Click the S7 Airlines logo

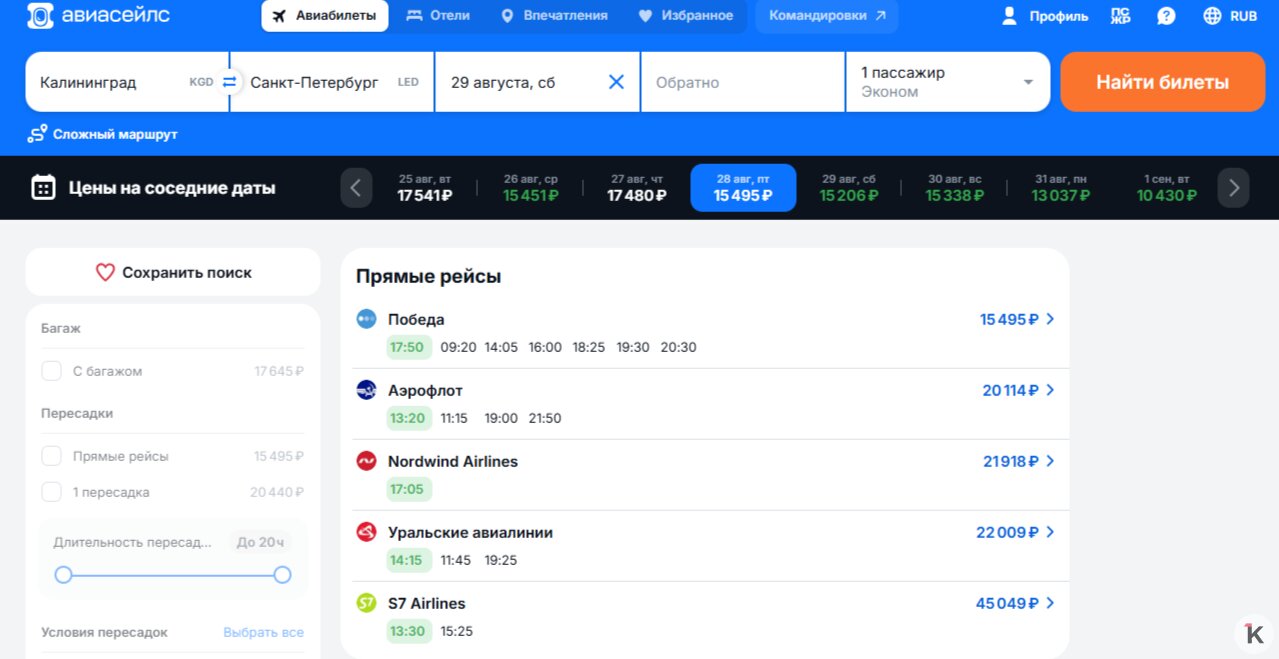click(x=367, y=603)
